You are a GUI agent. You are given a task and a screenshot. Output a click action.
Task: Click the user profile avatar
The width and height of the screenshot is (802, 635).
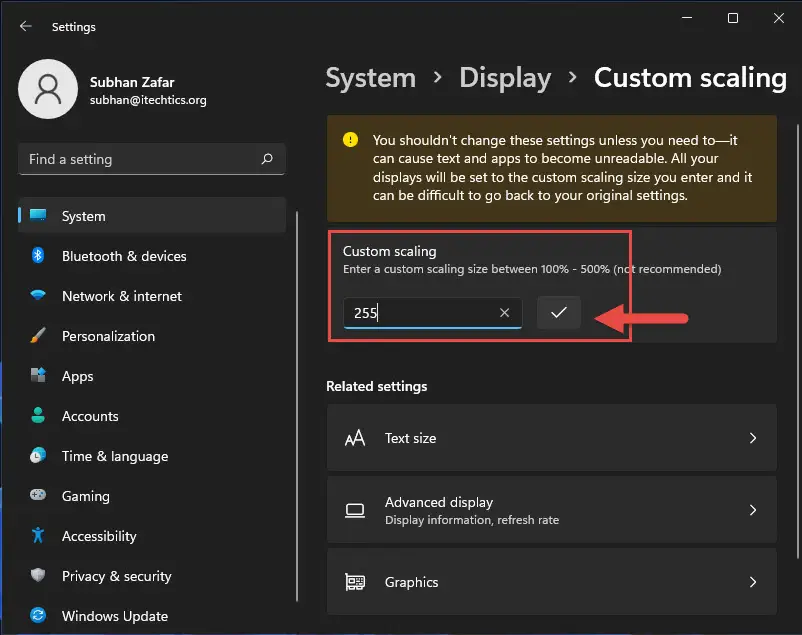[x=48, y=89]
